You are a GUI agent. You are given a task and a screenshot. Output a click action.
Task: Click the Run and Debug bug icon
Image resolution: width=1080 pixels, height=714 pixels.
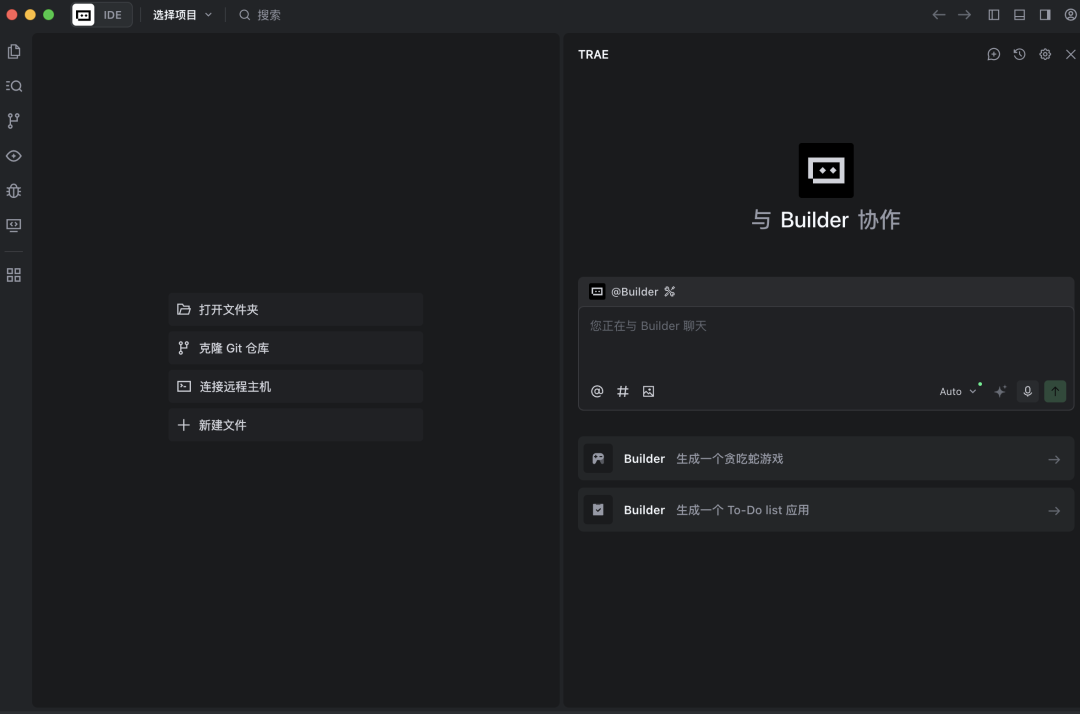14,190
